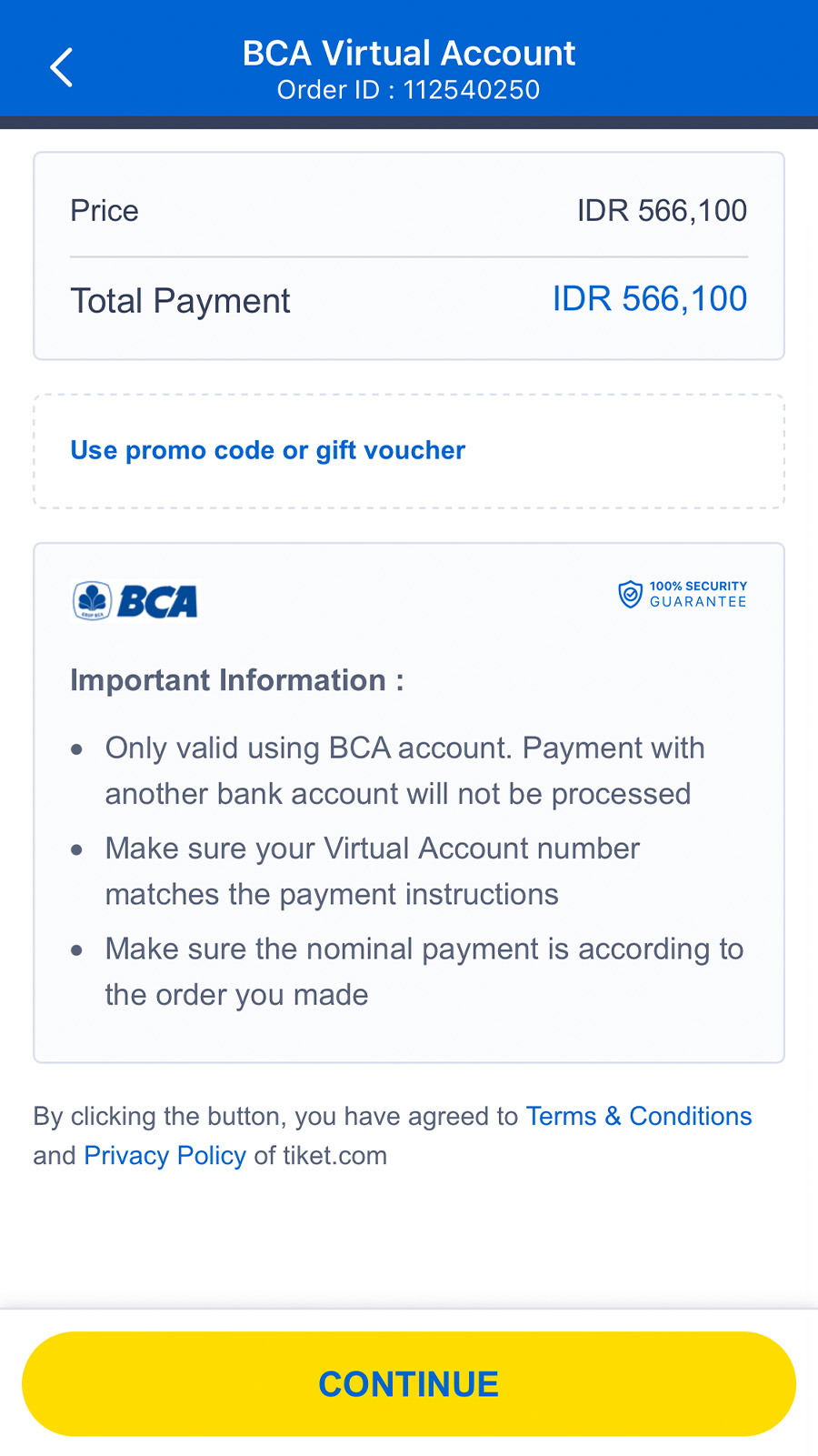Tap the Important Information heading

click(237, 680)
